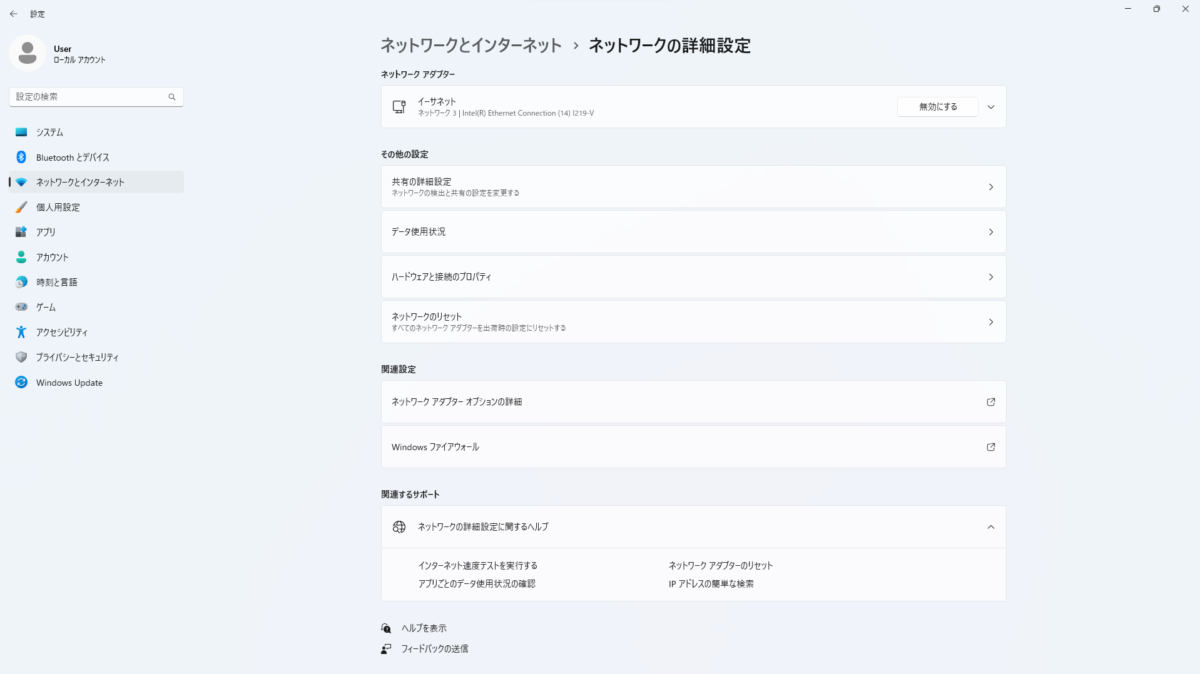Image resolution: width=1200 pixels, height=674 pixels.
Task: Click the ゲーム controller icon
Action: tap(21, 307)
